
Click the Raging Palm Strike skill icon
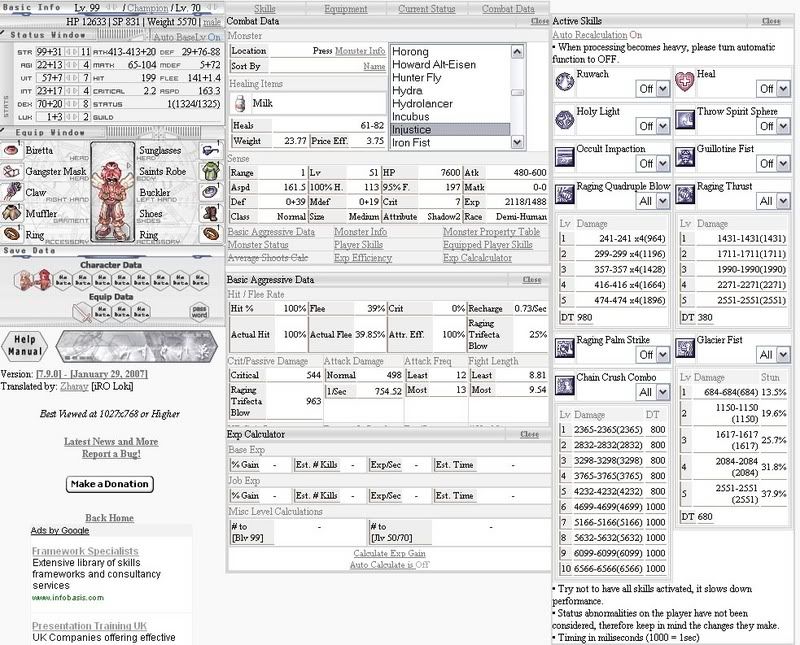(x=565, y=348)
